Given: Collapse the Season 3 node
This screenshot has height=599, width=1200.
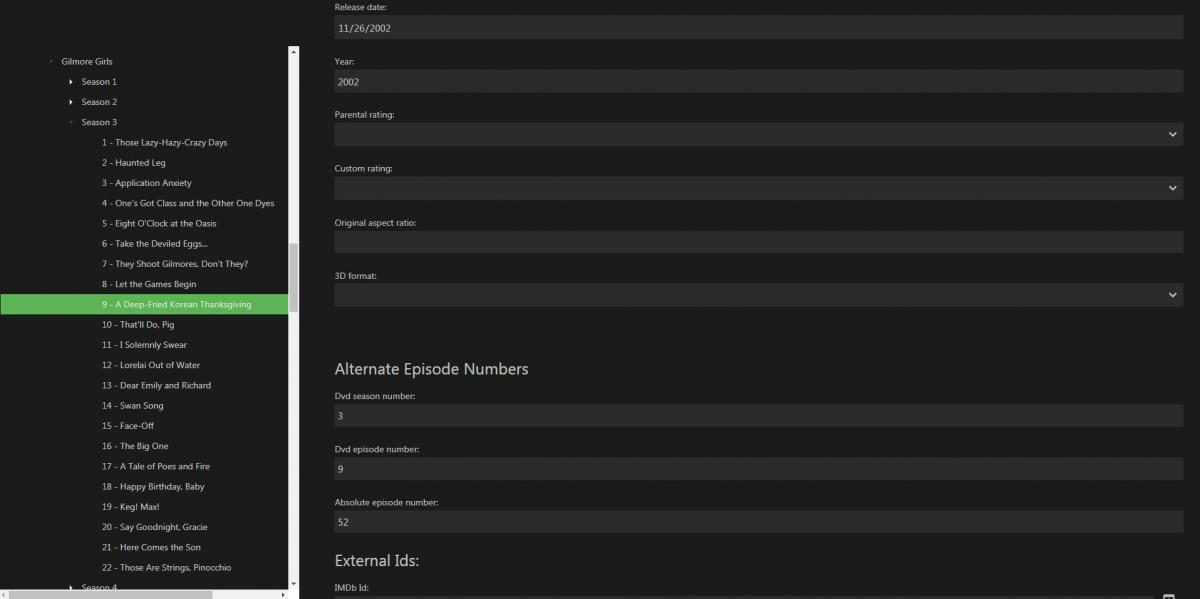Looking at the screenshot, I should coord(71,122).
